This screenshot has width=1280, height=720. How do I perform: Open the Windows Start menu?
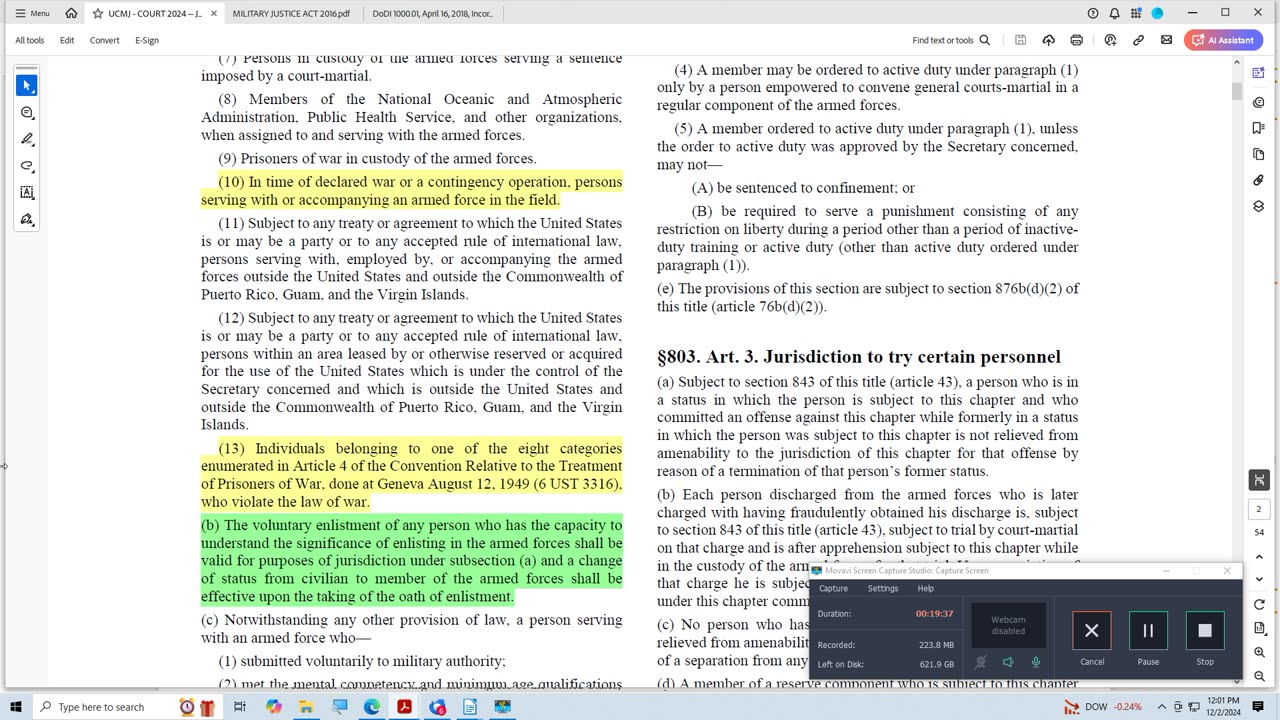coord(15,707)
